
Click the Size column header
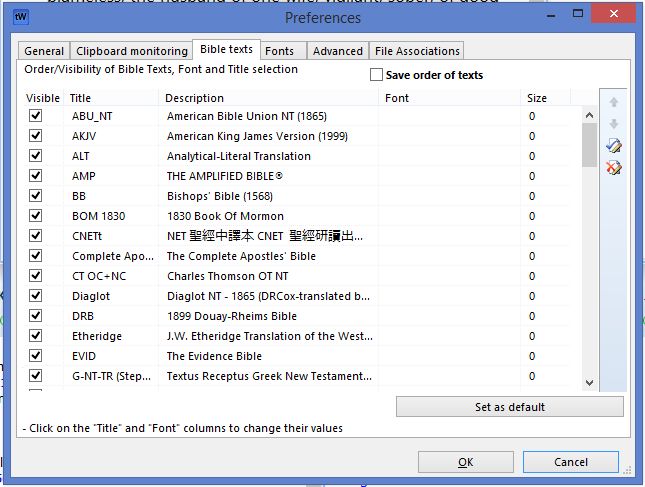point(545,98)
